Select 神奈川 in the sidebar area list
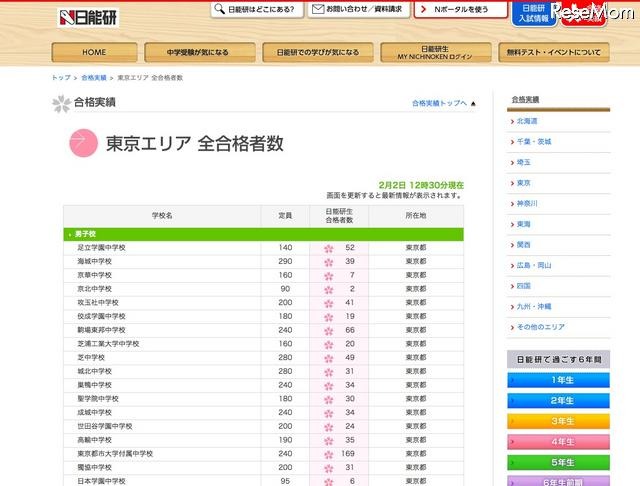The width and height of the screenshot is (640, 486). [527, 204]
